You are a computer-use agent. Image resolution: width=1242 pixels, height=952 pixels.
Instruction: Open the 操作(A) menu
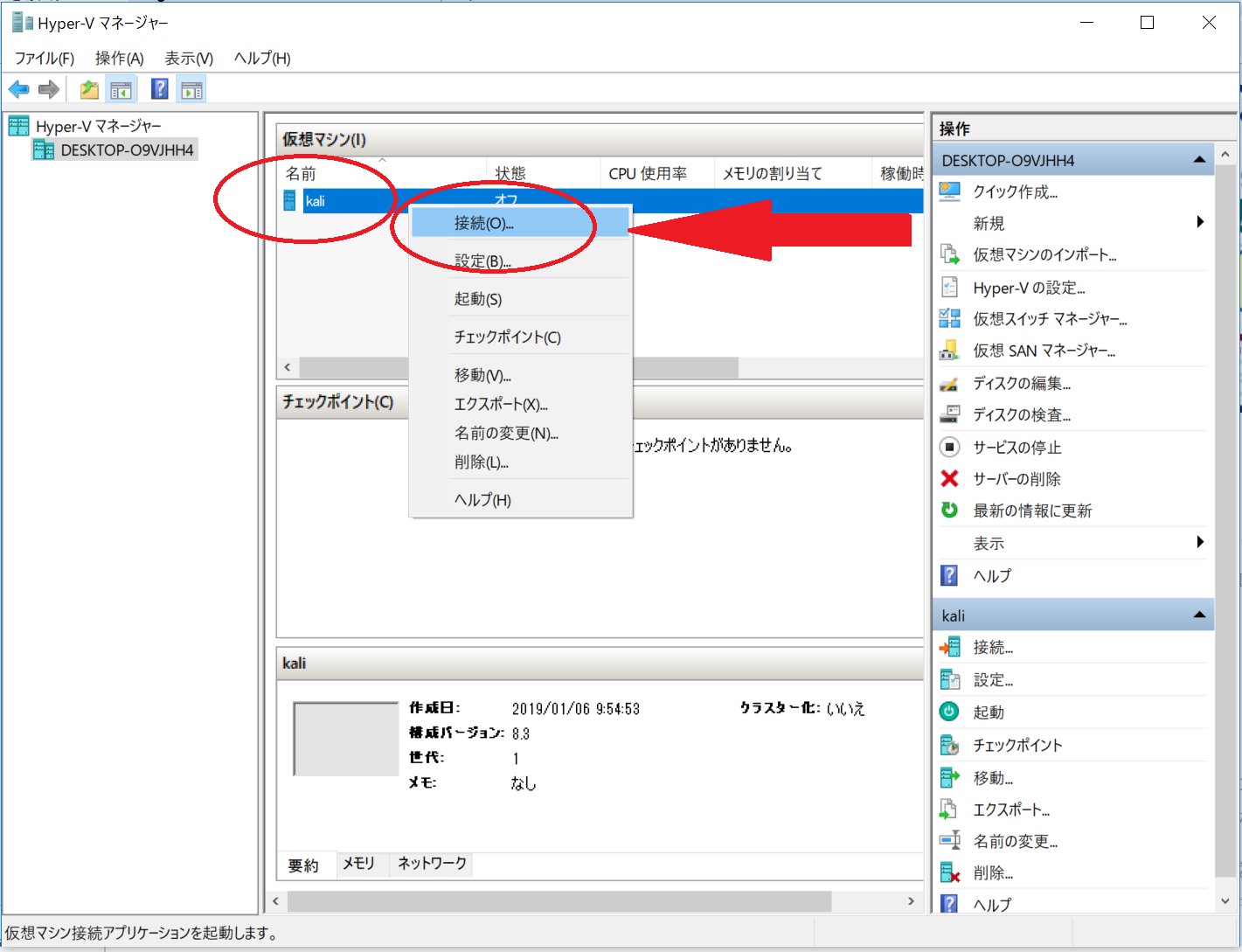(119, 59)
